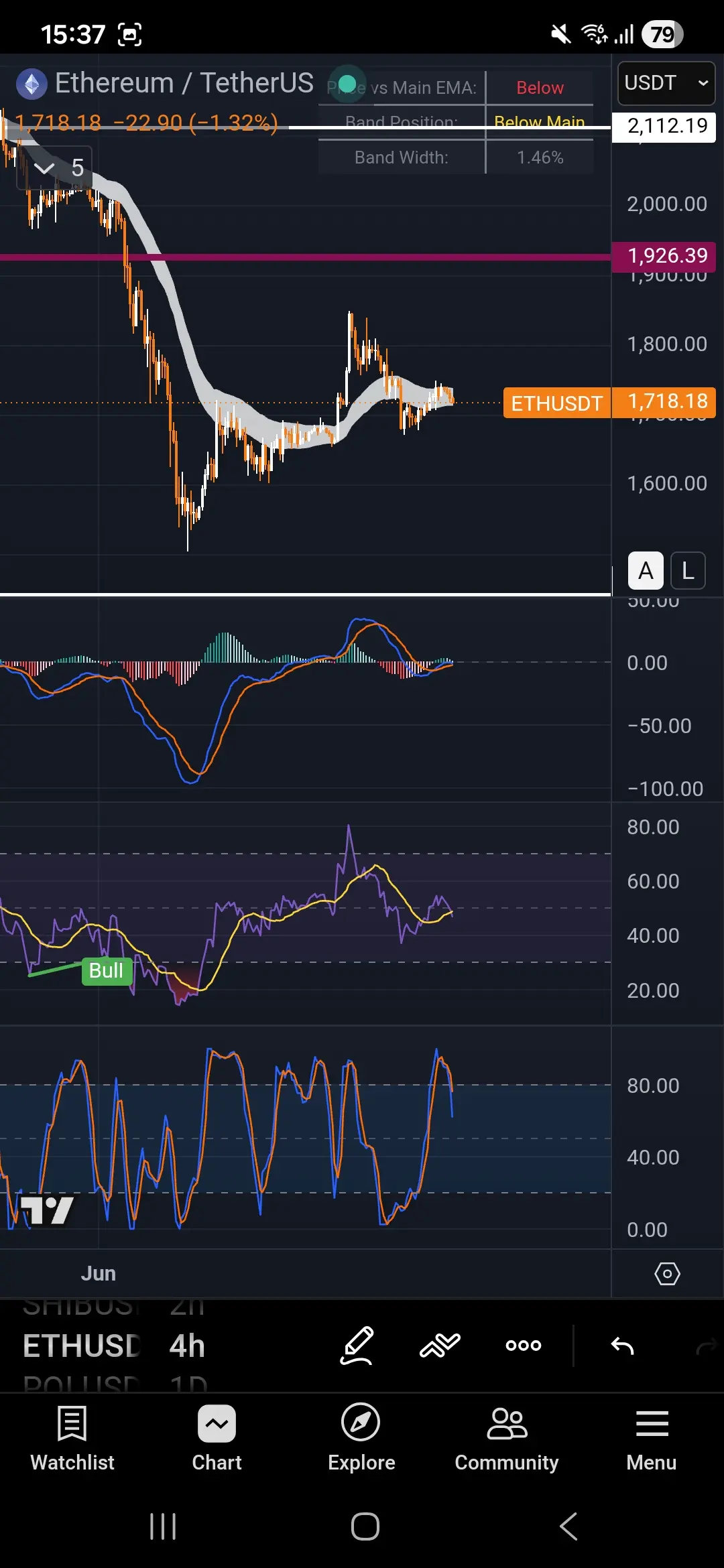Select the pencil drawing tool
Image resolution: width=724 pixels, height=1568 pixels.
click(x=357, y=1345)
